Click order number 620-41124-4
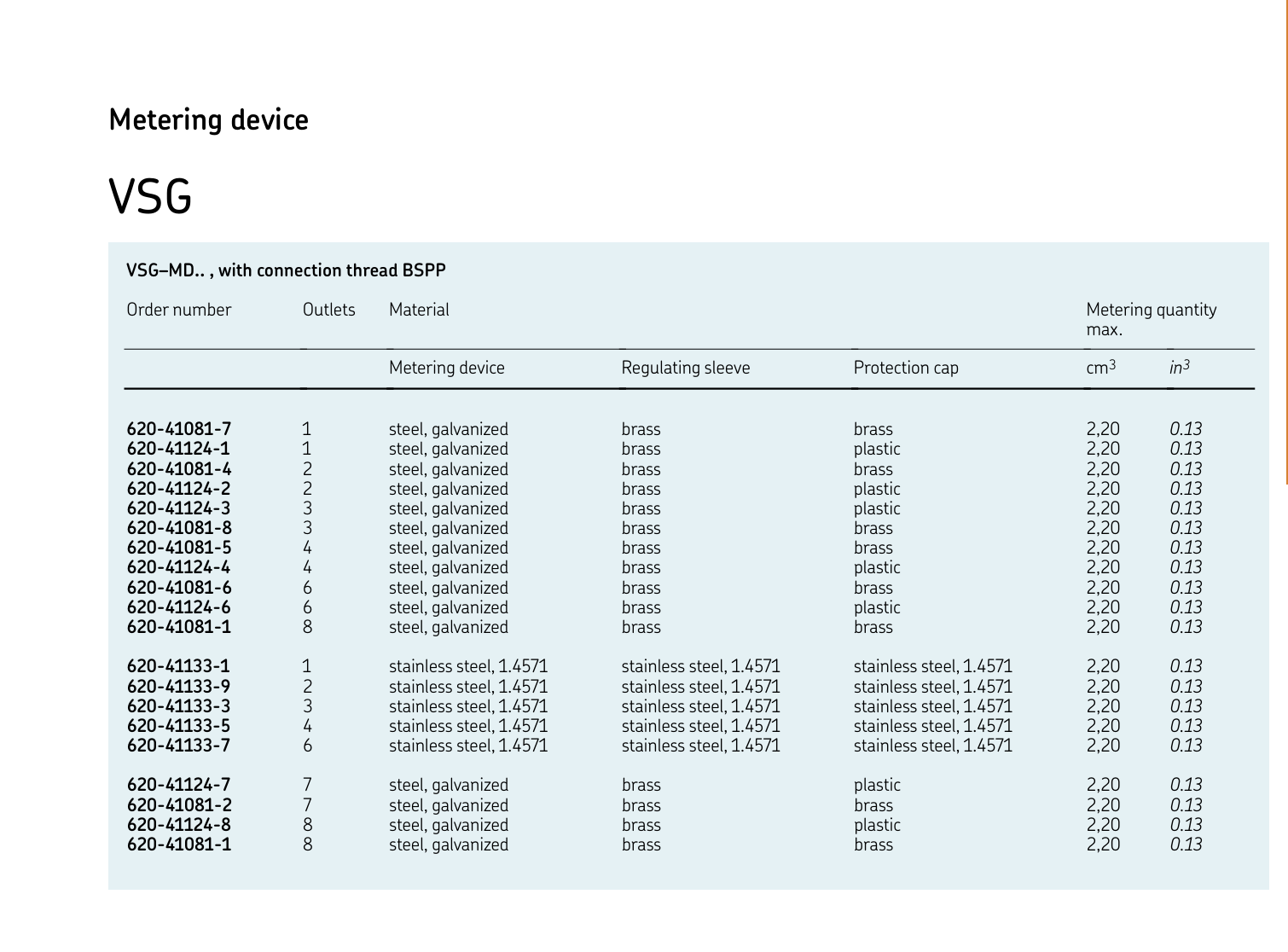This screenshot has width=1288, height=952. (178, 567)
